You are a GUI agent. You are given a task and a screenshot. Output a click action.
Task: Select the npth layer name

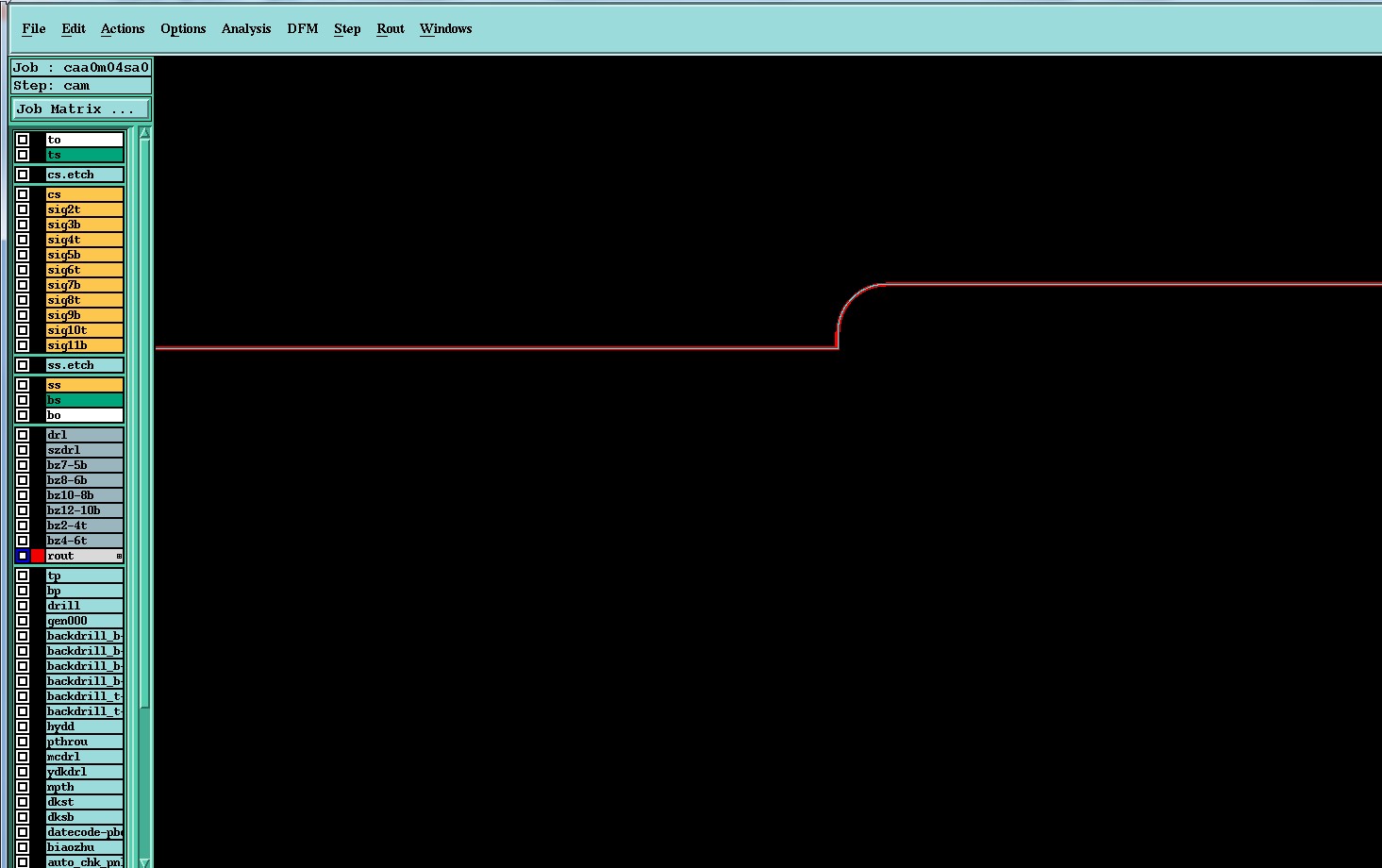click(x=85, y=787)
